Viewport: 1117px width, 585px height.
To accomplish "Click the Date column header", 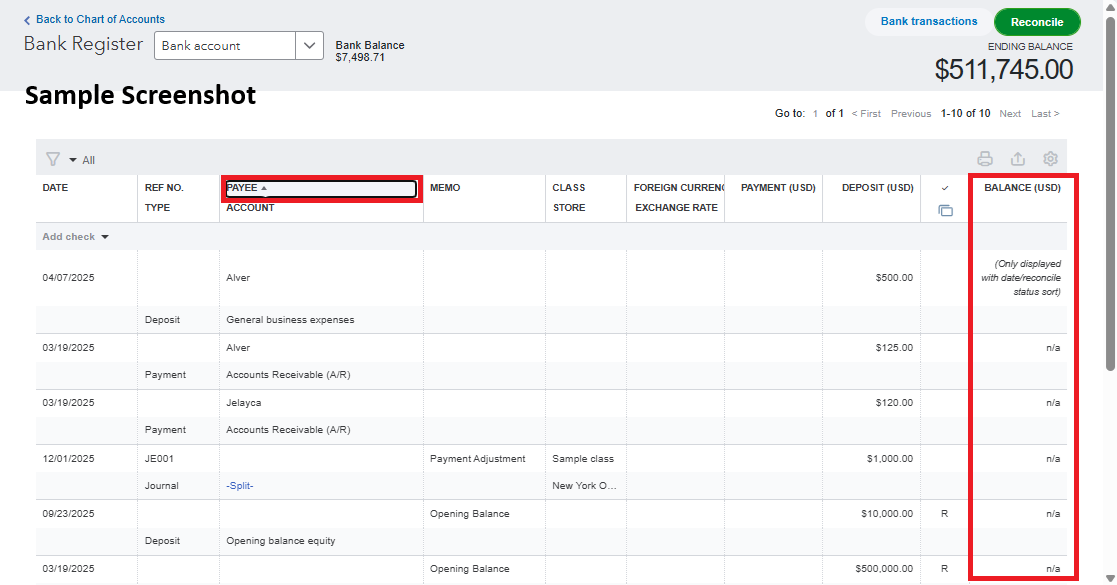I will coord(55,188).
